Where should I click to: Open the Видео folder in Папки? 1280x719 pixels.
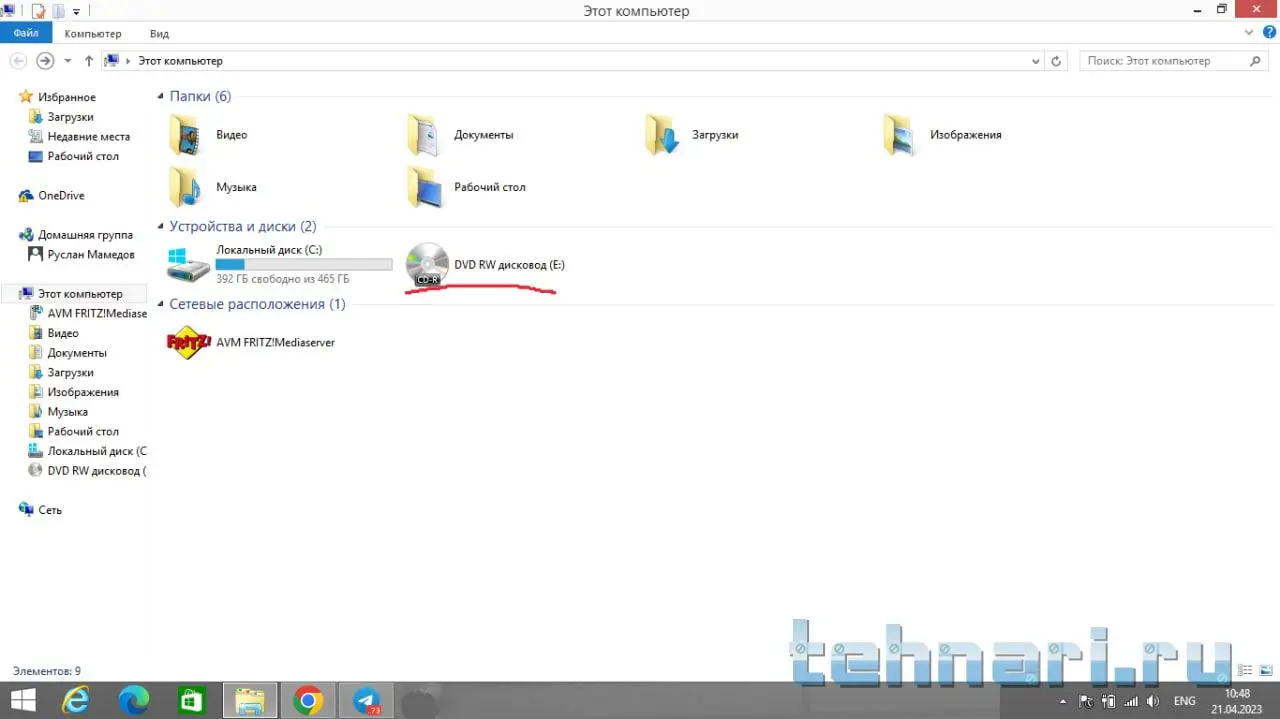208,135
